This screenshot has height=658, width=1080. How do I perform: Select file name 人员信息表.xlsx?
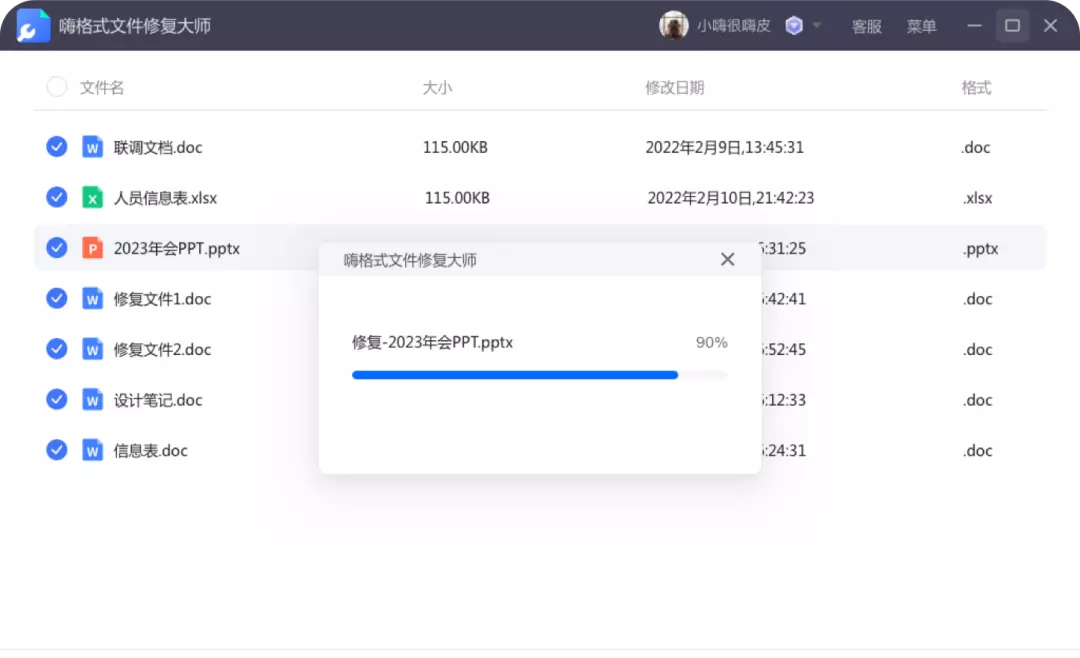pos(165,198)
